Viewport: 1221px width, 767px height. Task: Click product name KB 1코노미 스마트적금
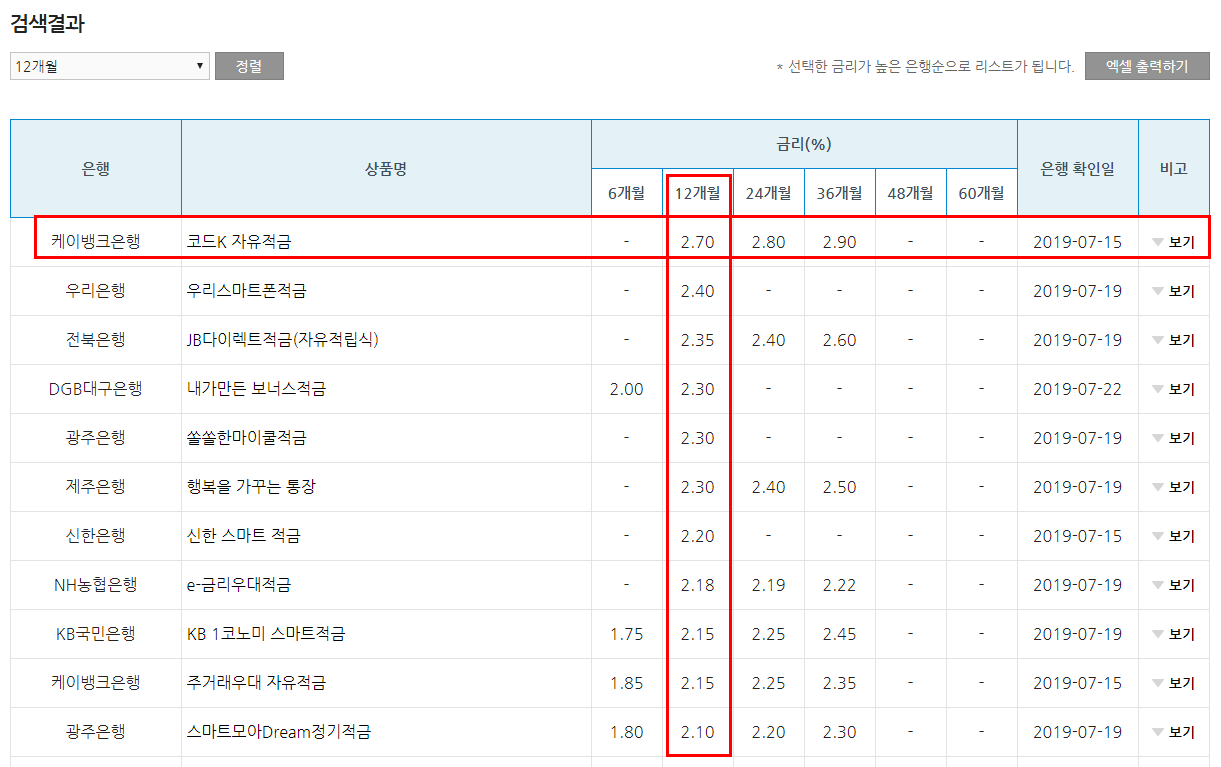266,634
